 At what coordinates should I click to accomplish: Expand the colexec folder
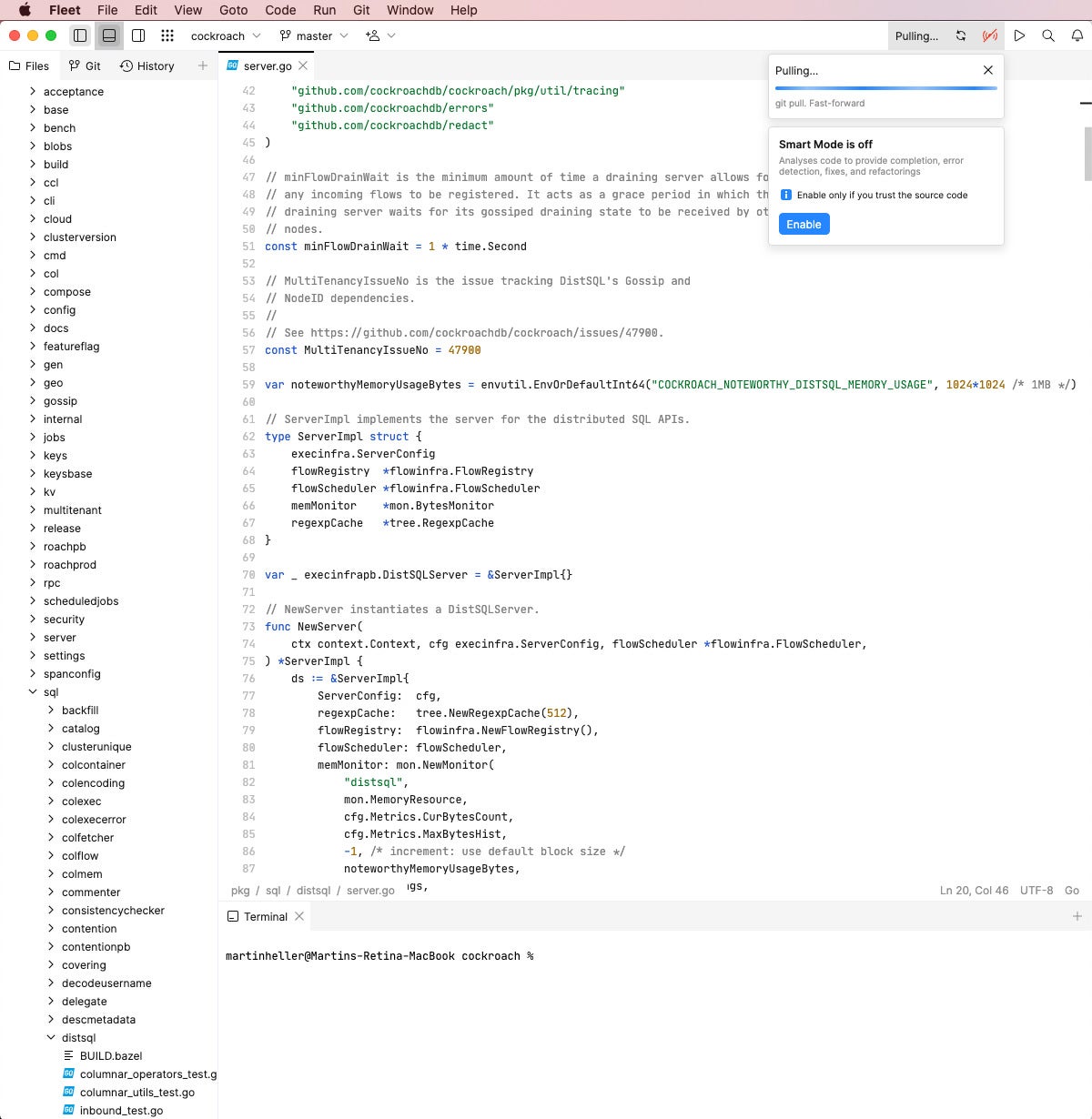51,801
